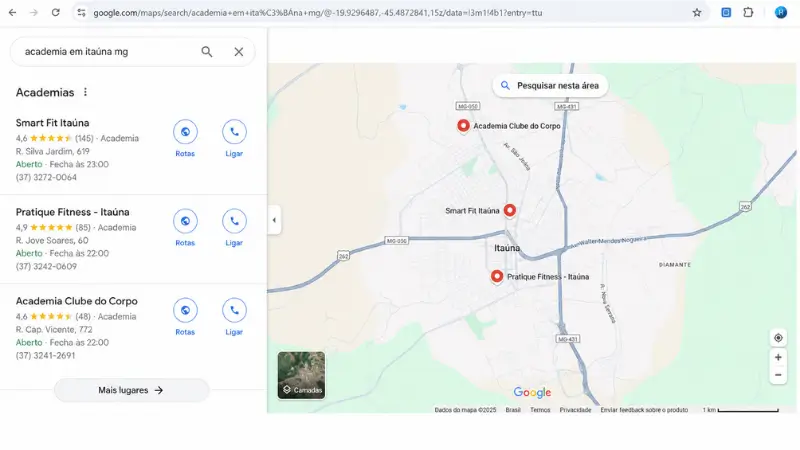Viewport: 800px width, 450px height.
Task: Show my location on the map
Action: coord(778,338)
